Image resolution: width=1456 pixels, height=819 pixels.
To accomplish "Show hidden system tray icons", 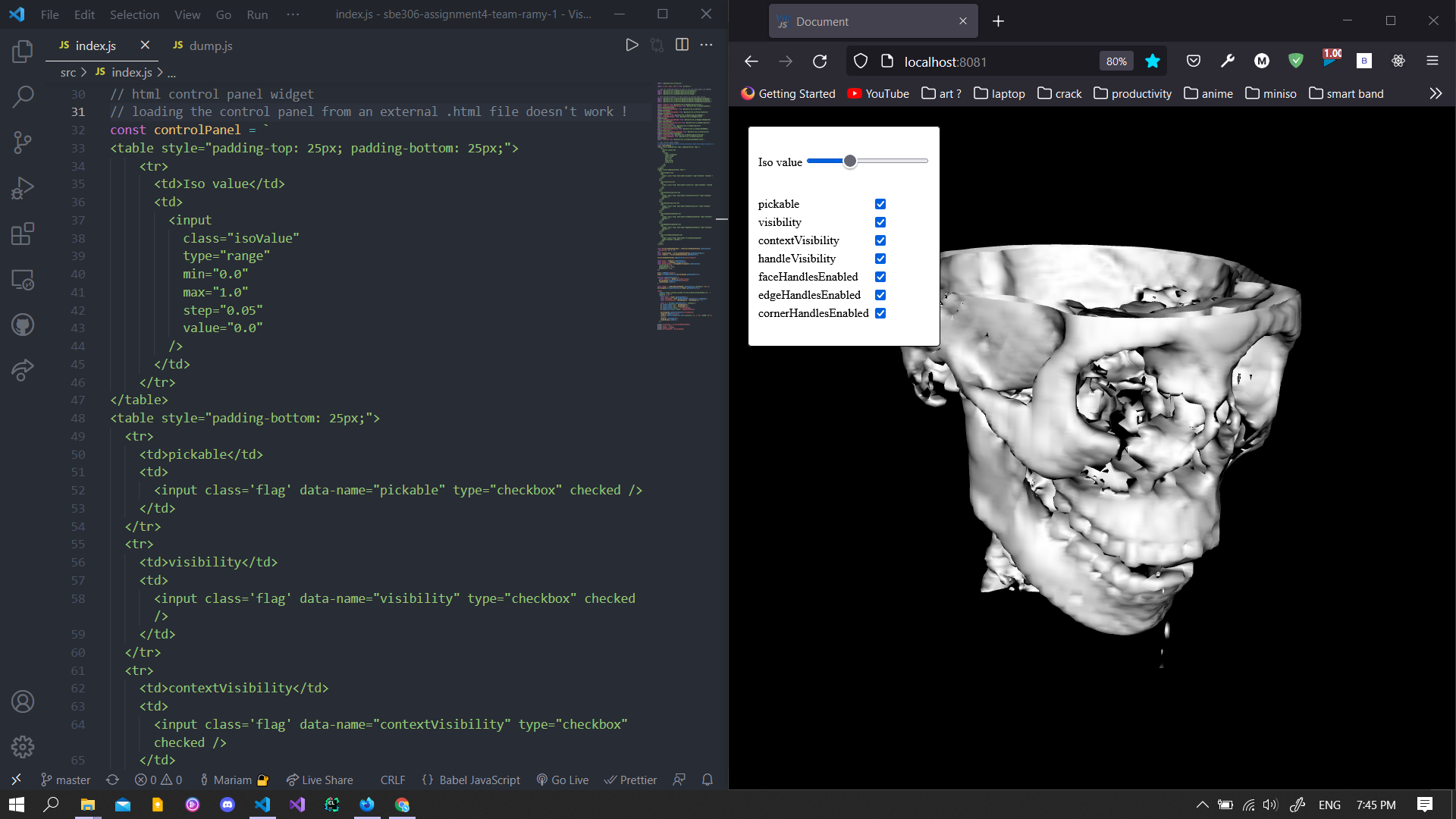I will [x=1202, y=805].
